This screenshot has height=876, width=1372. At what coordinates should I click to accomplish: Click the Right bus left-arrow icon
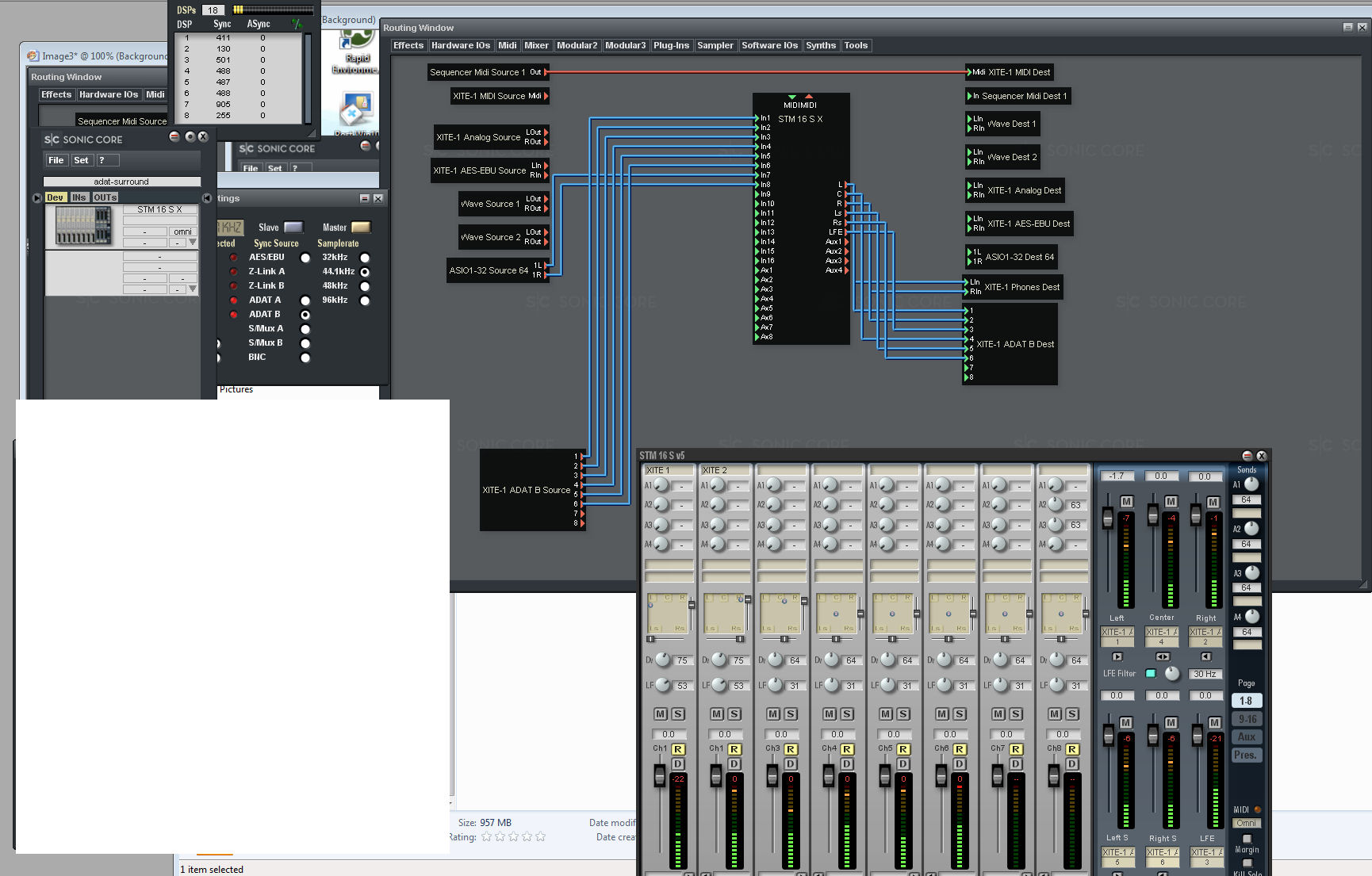tap(1206, 656)
